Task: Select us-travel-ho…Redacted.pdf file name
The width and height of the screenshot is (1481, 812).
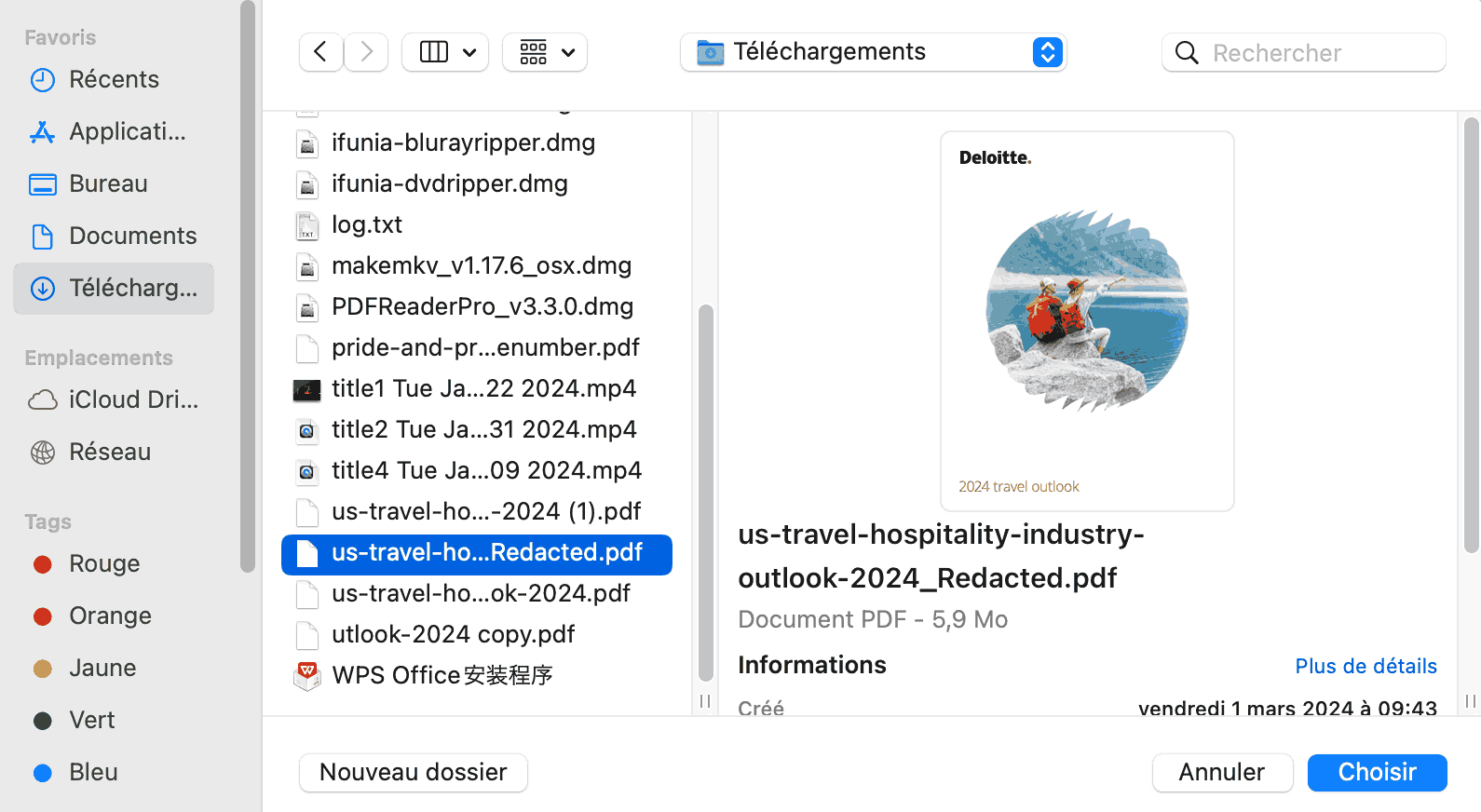Action: click(x=487, y=552)
